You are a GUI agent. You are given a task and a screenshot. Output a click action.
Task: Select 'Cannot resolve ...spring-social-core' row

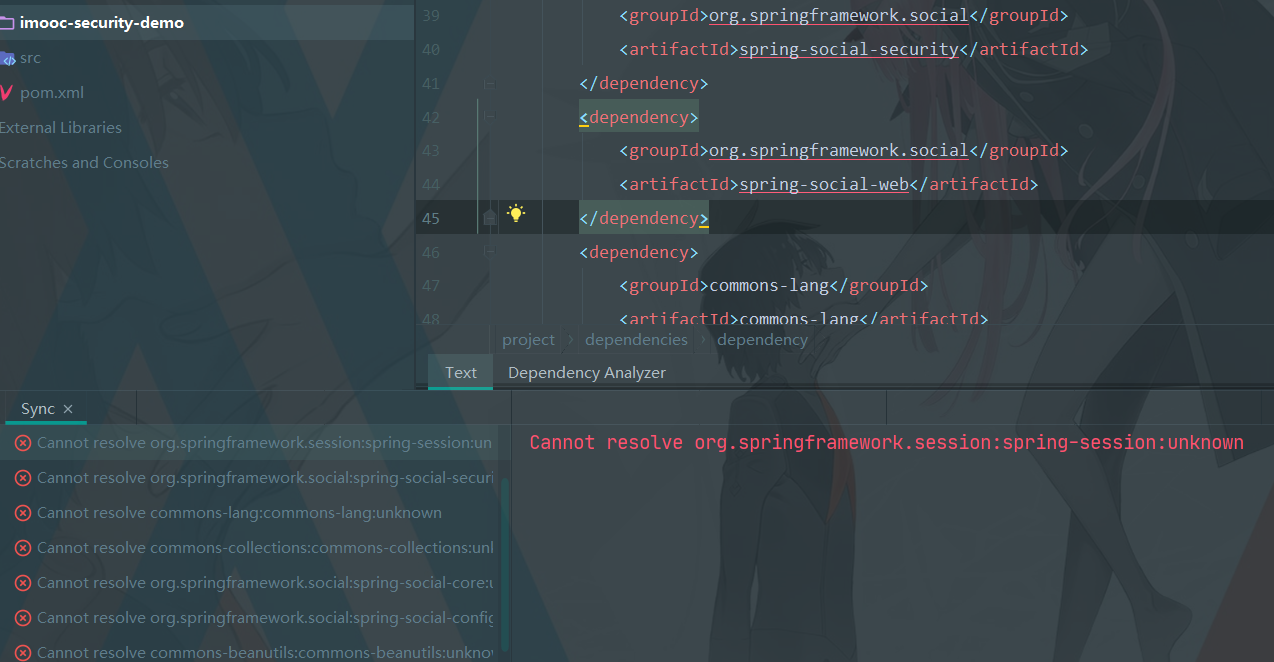click(x=249, y=583)
